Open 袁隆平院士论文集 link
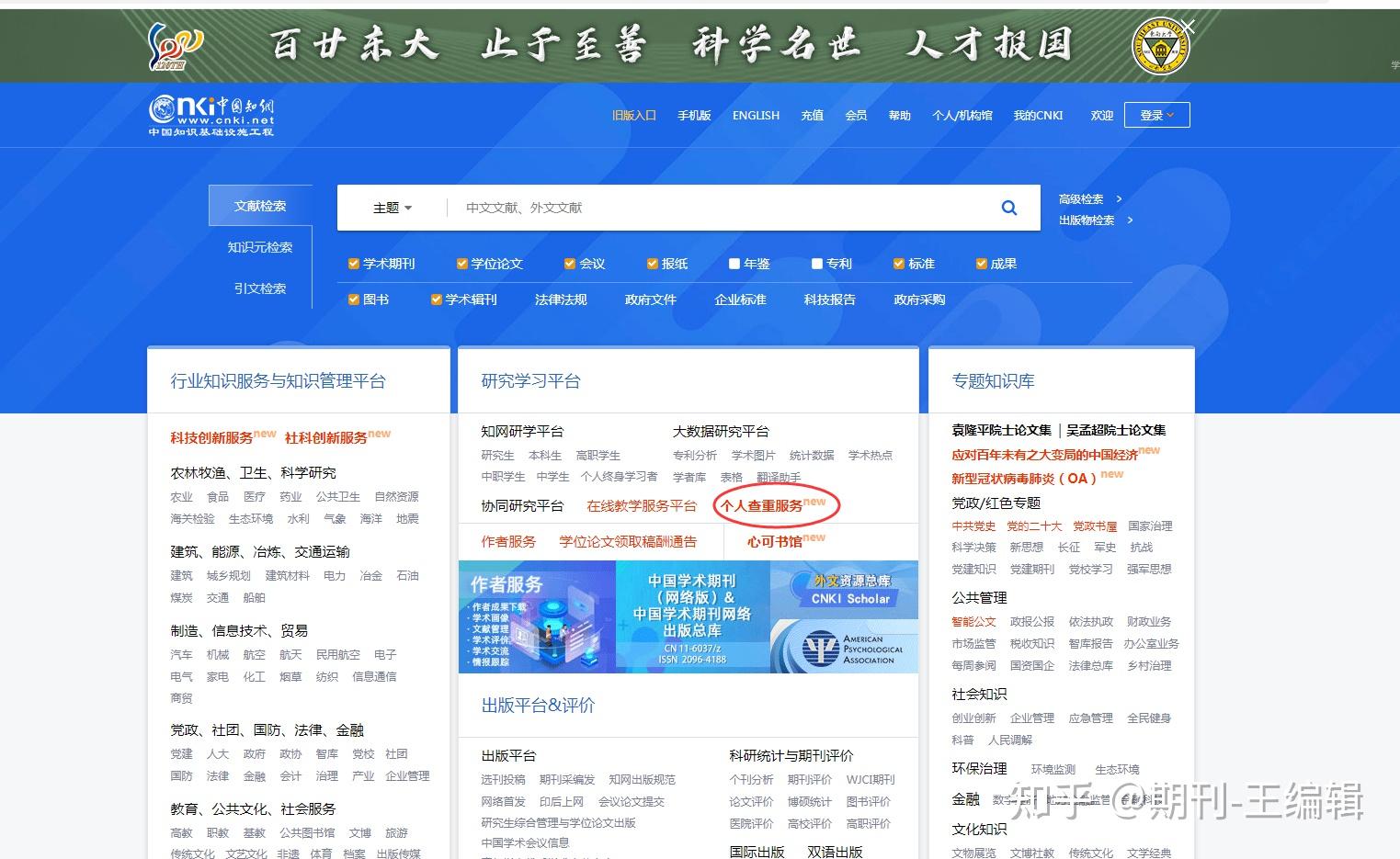Screen dimensions: 1400x859 pyautogui.click(x=1001, y=430)
